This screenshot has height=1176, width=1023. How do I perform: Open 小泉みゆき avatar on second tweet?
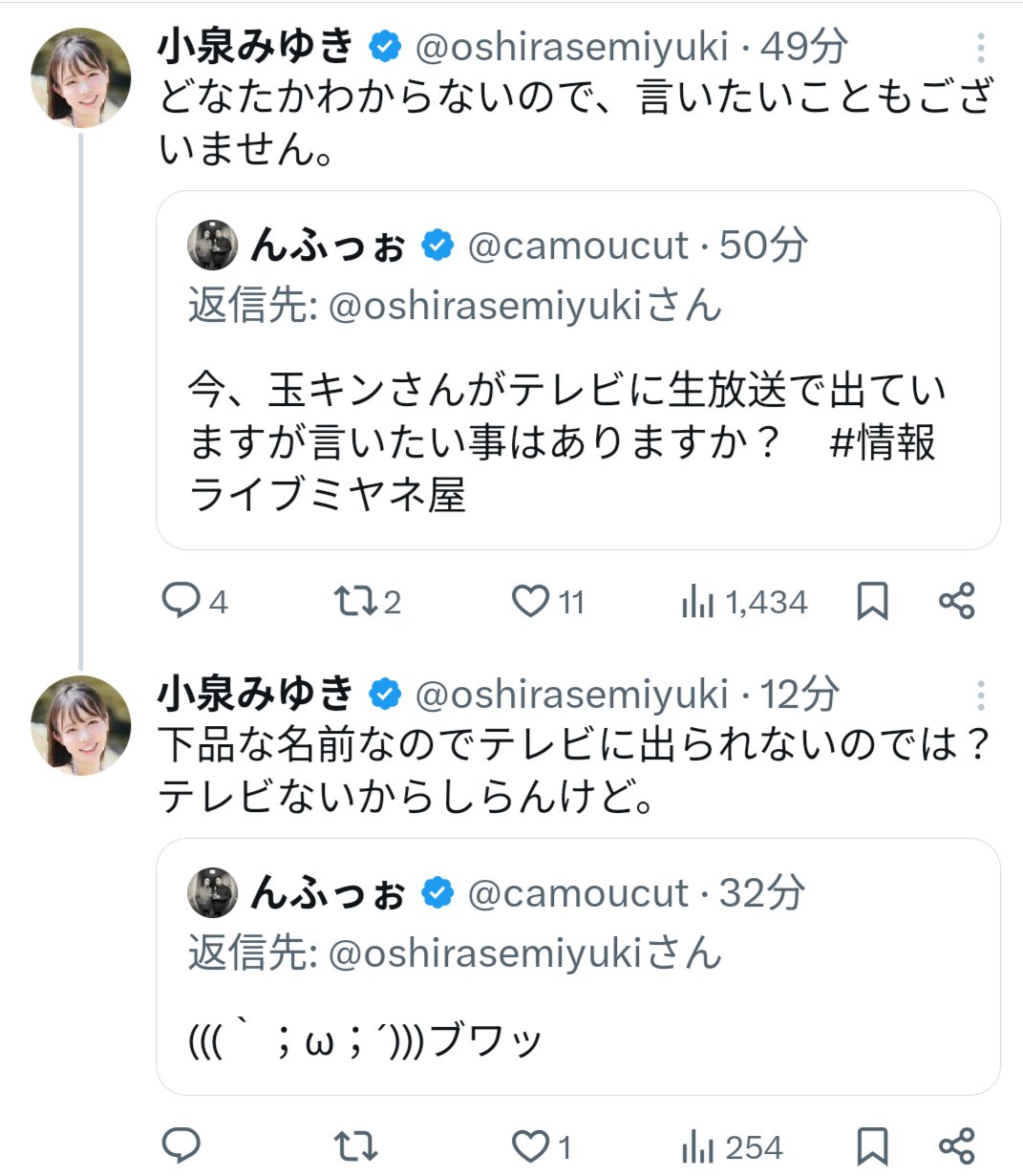[x=81, y=725]
